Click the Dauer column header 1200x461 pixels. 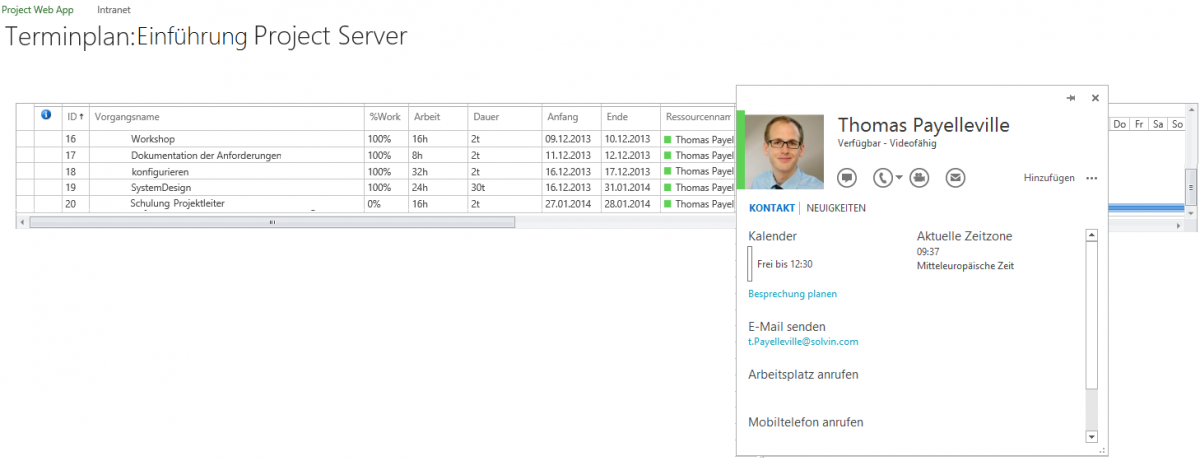click(505, 117)
